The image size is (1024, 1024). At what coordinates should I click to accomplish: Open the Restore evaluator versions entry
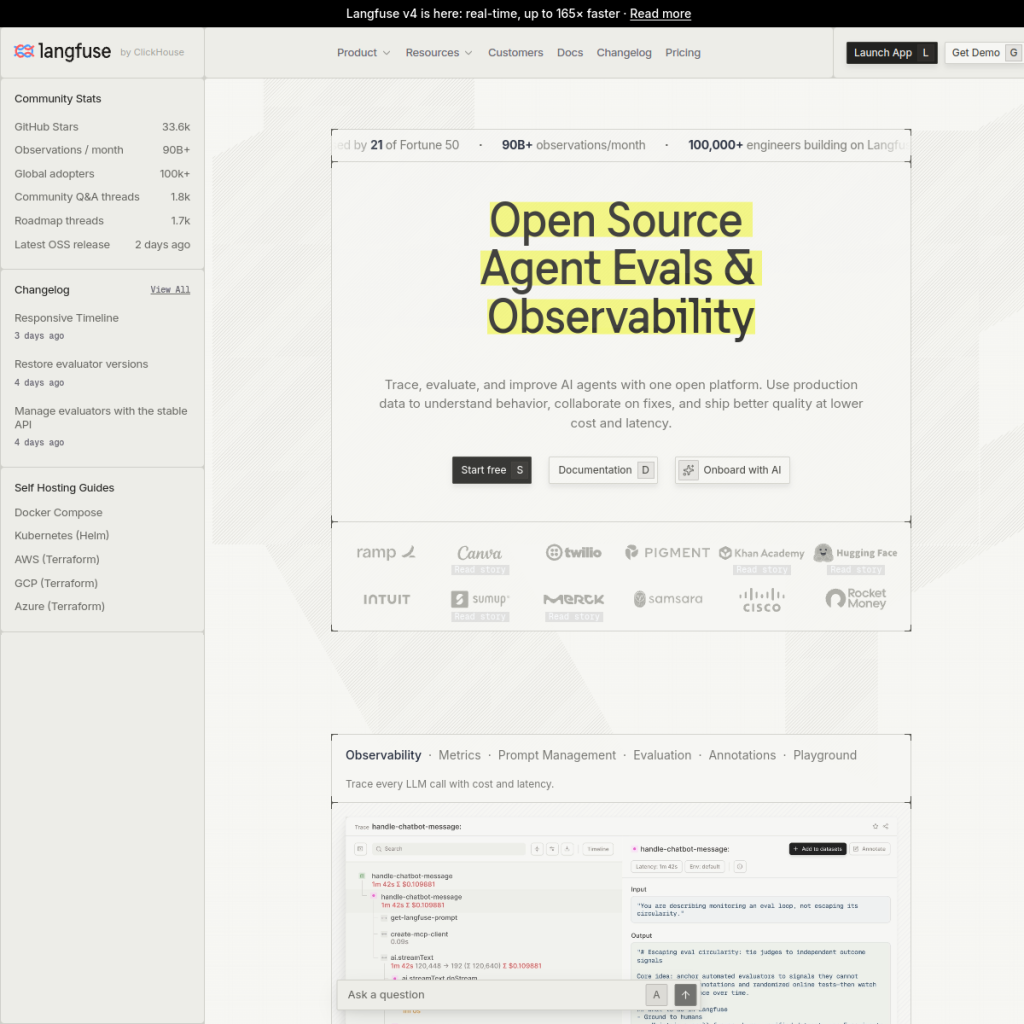tap(81, 364)
